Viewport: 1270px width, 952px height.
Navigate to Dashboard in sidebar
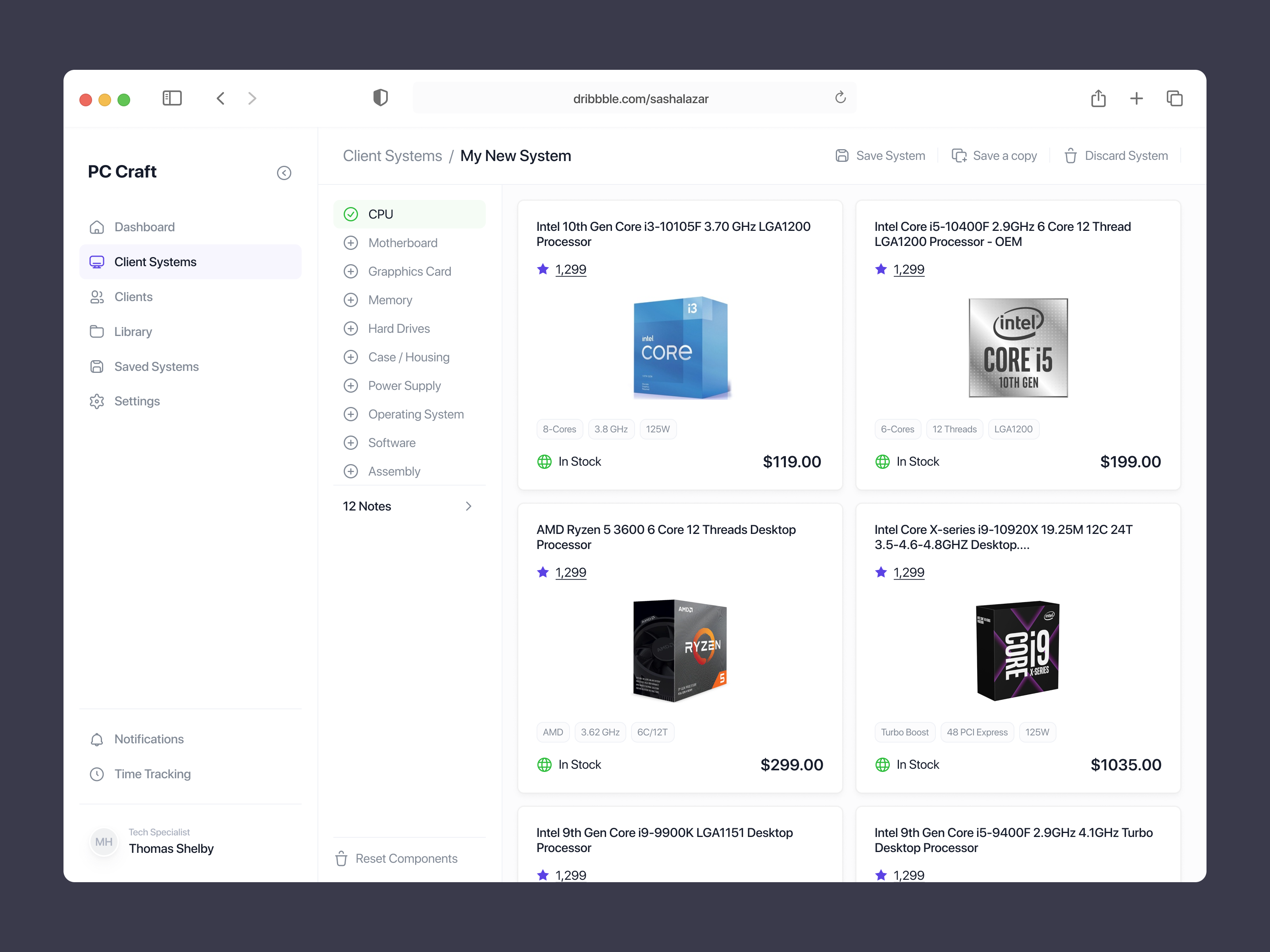[144, 227]
